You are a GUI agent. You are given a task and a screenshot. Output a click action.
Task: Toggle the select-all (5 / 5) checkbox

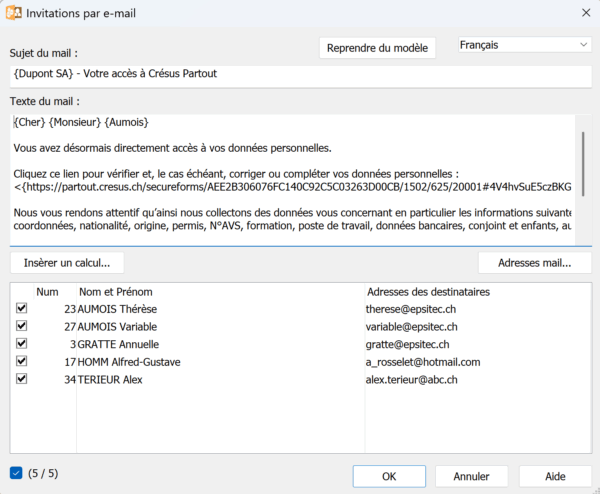click(x=16, y=473)
